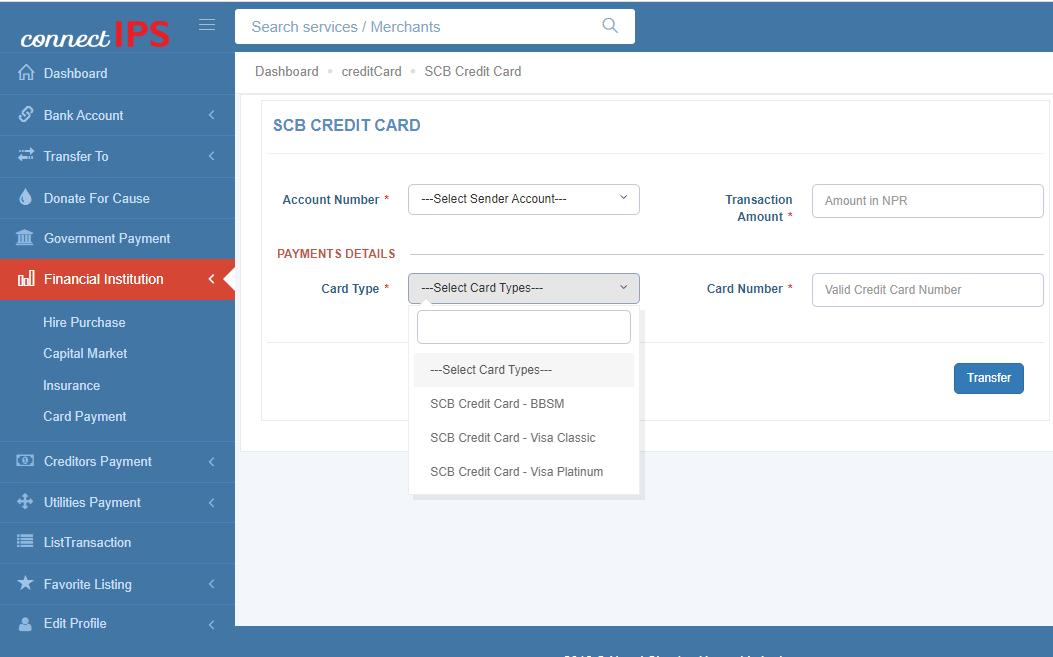This screenshot has width=1053, height=657.
Task: Click the Donate For Cause droplet icon
Action: (27, 198)
